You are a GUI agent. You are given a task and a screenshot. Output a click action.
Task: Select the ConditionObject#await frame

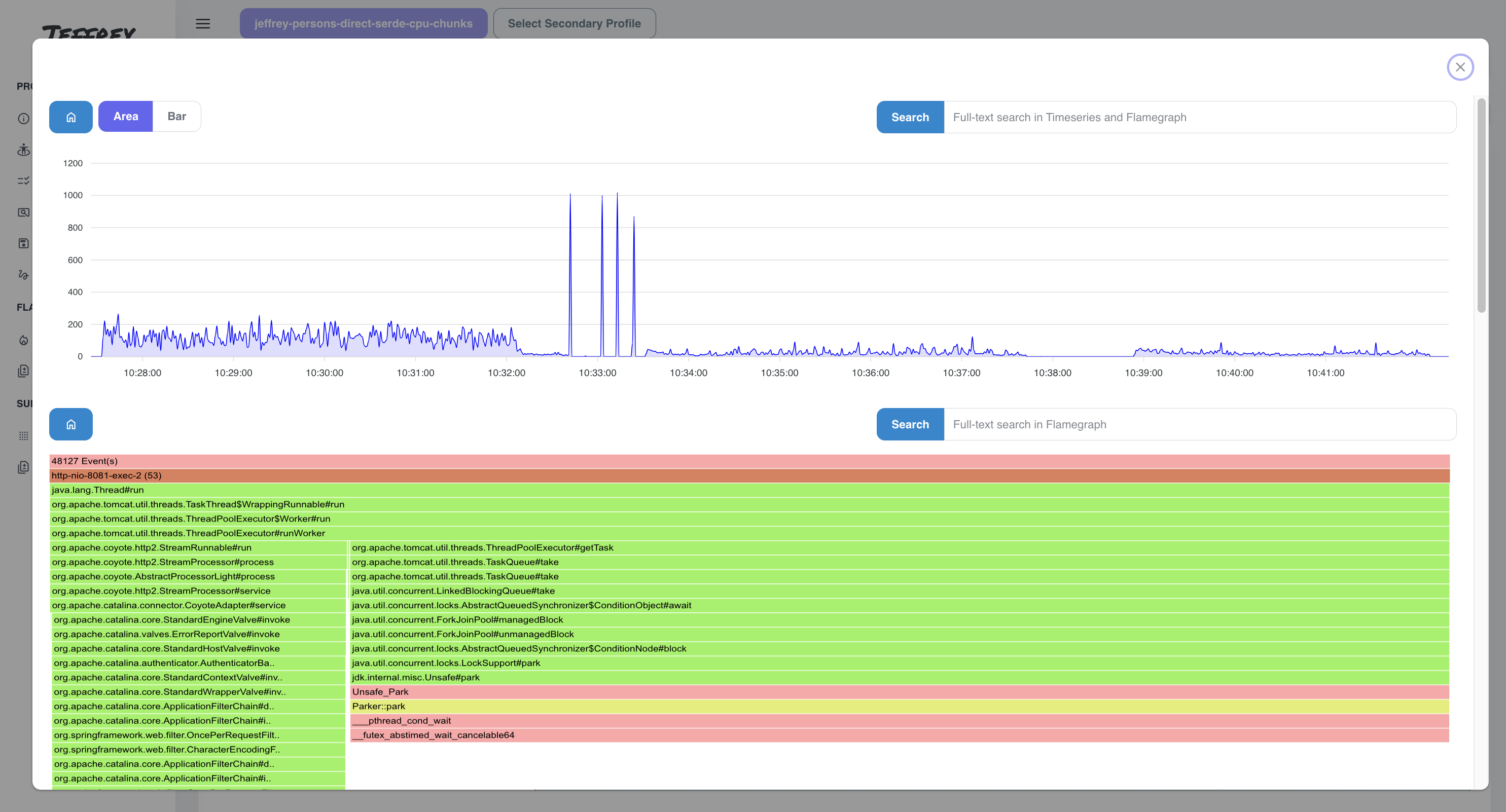[899, 605]
